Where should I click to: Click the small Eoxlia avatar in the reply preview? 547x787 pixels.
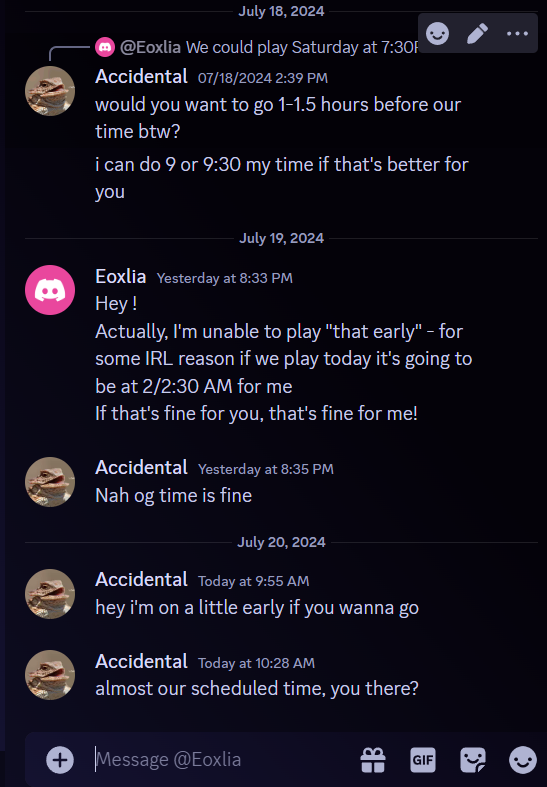(105, 47)
